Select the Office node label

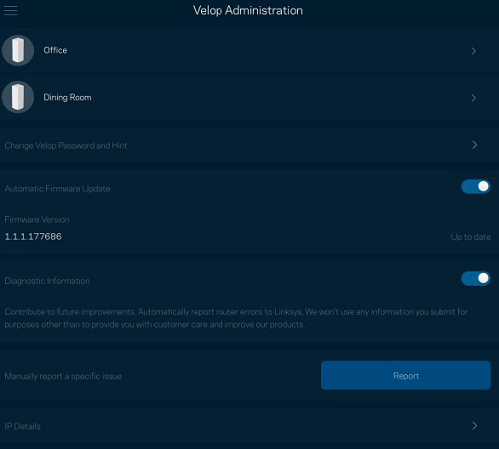tap(55, 50)
